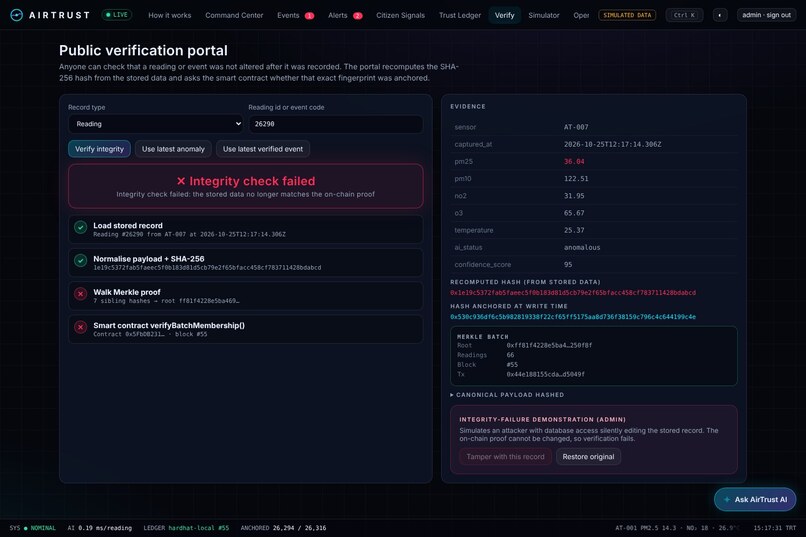Open the Ctrl K command palette

click(684, 15)
